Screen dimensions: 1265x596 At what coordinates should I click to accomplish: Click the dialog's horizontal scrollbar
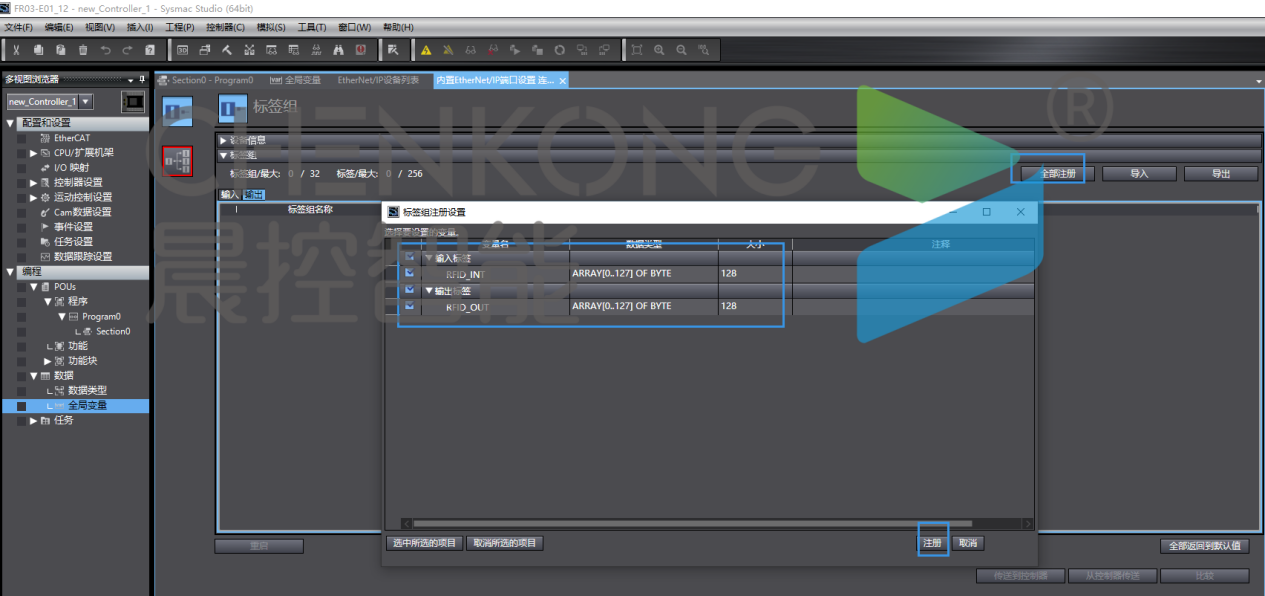(690, 523)
